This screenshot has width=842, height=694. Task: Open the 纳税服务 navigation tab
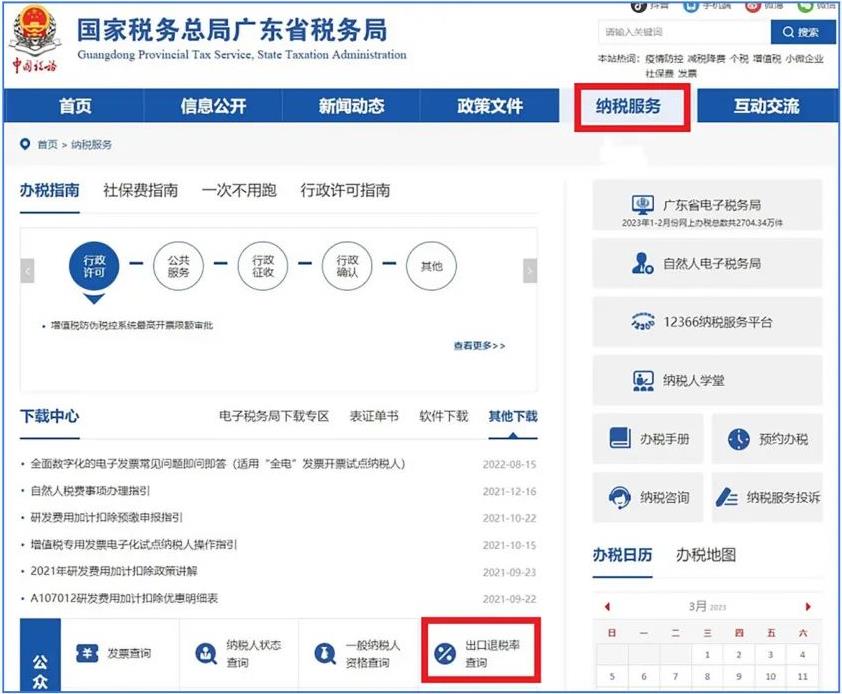pyautogui.click(x=628, y=106)
